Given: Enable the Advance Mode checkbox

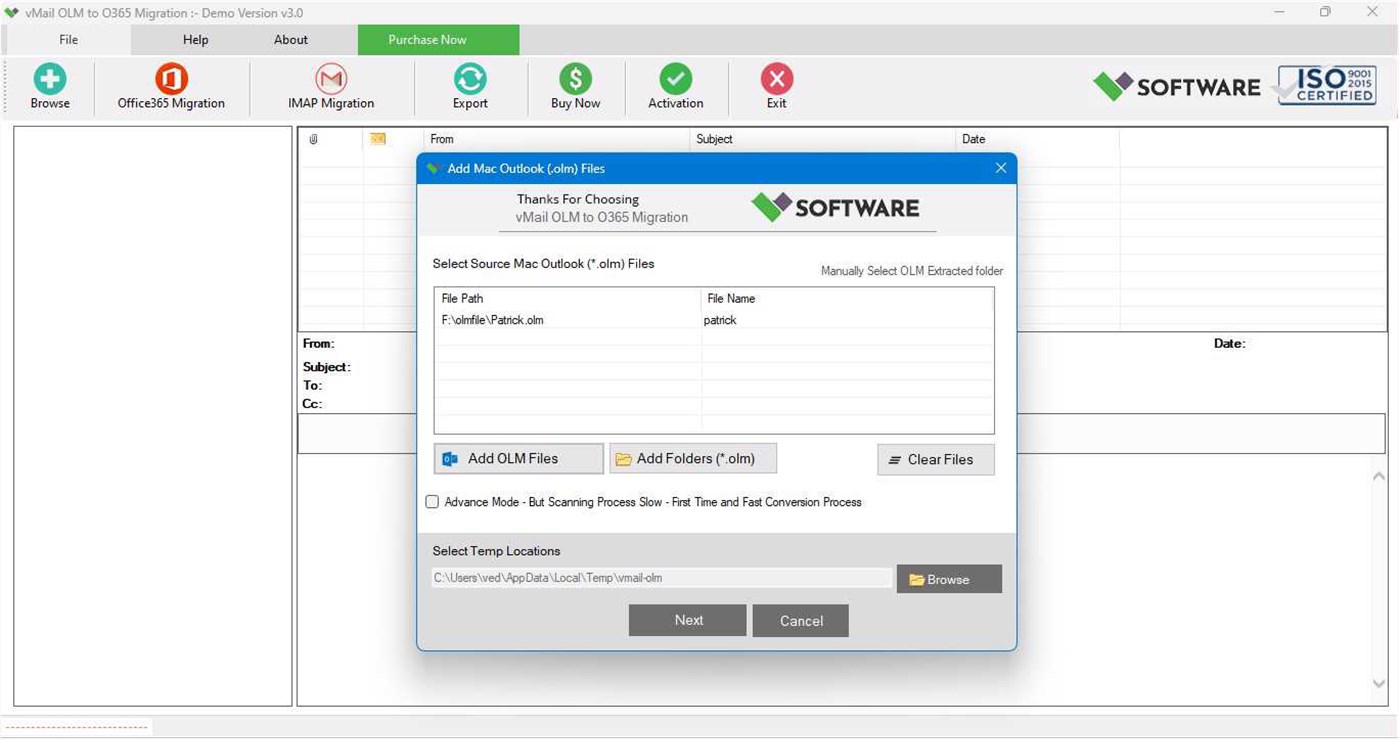Looking at the screenshot, I should point(432,502).
